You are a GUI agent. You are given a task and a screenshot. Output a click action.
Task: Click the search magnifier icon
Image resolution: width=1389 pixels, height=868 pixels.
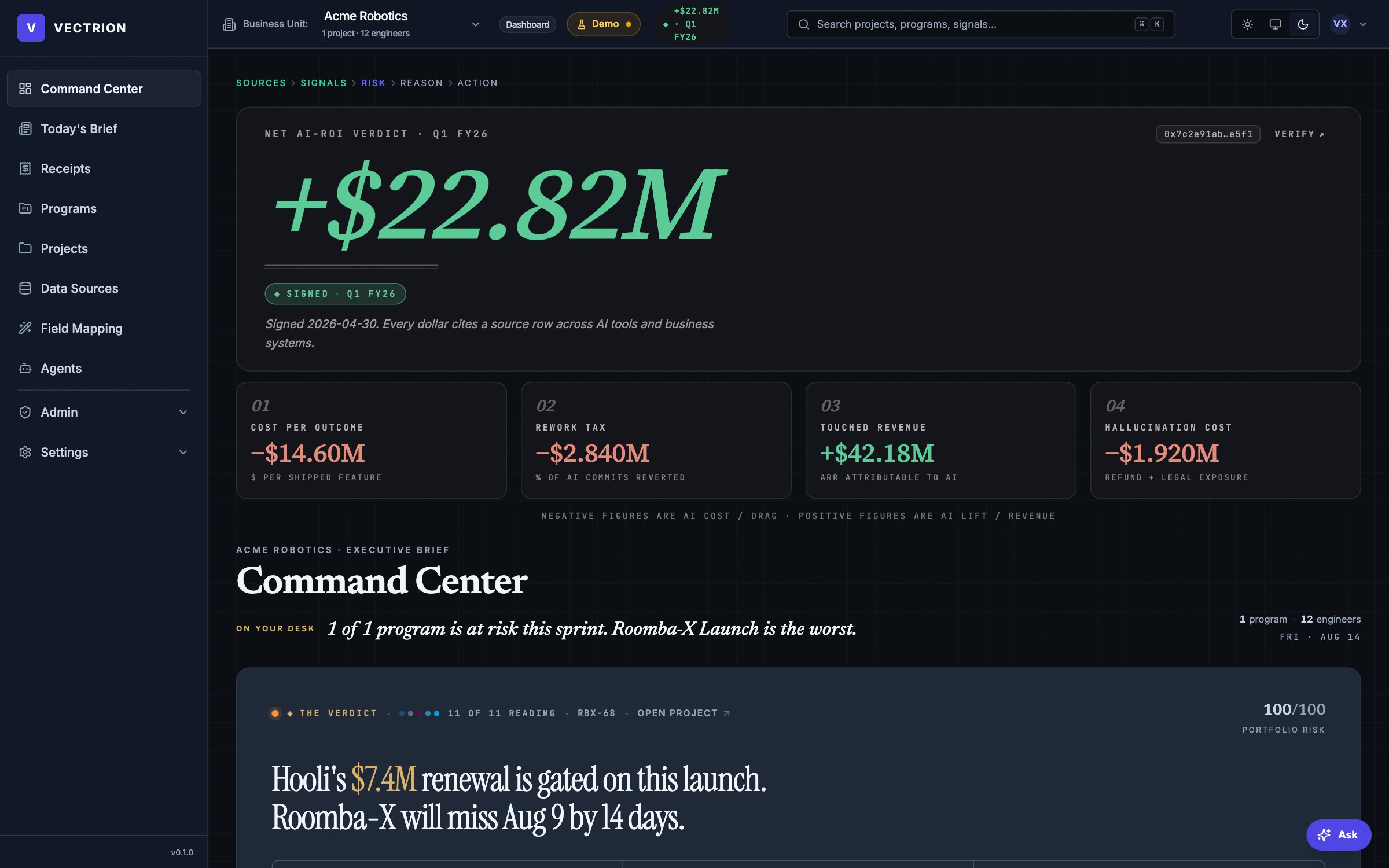click(803, 24)
